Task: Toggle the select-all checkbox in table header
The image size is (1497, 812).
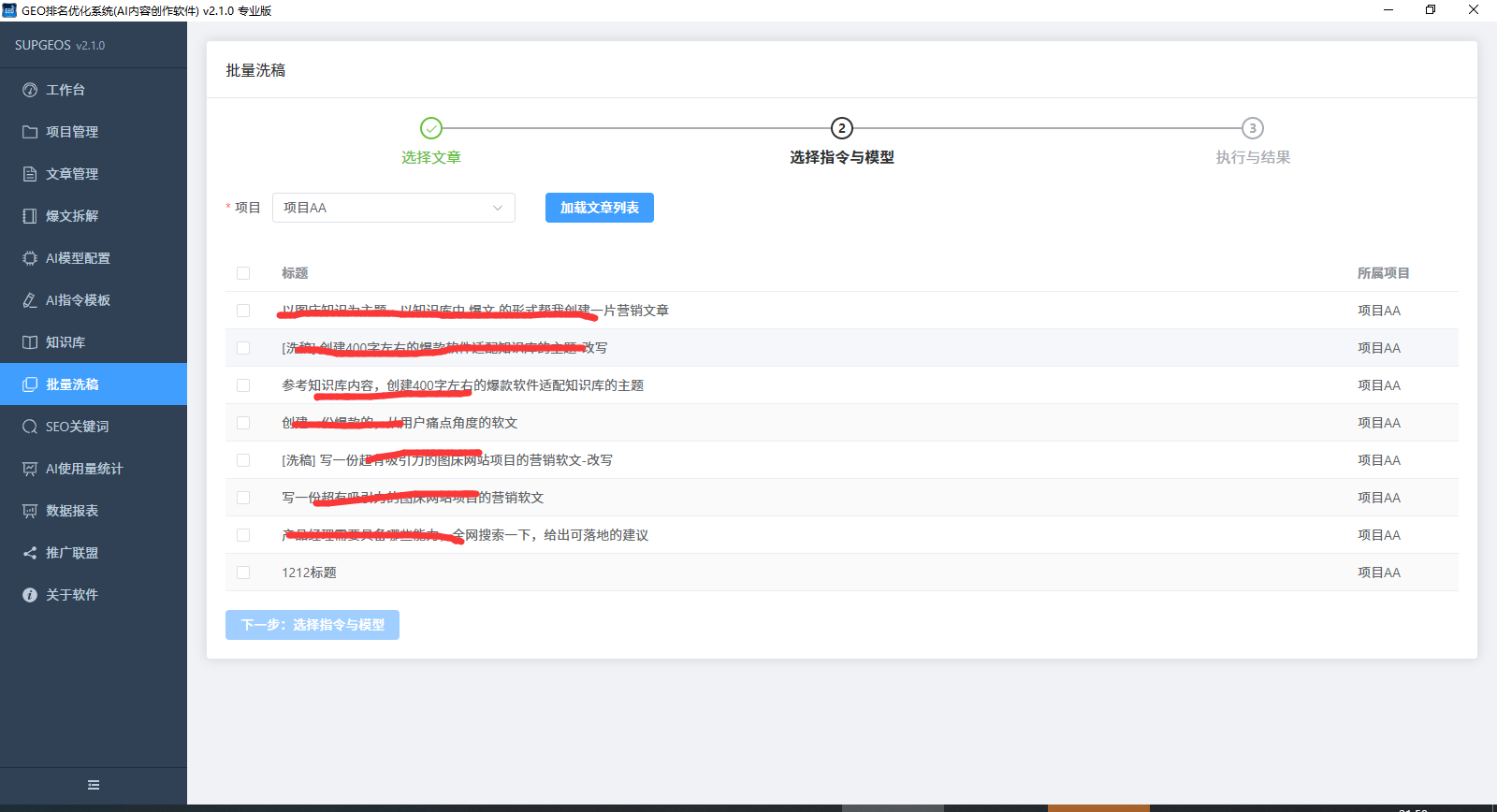Action: [x=243, y=273]
